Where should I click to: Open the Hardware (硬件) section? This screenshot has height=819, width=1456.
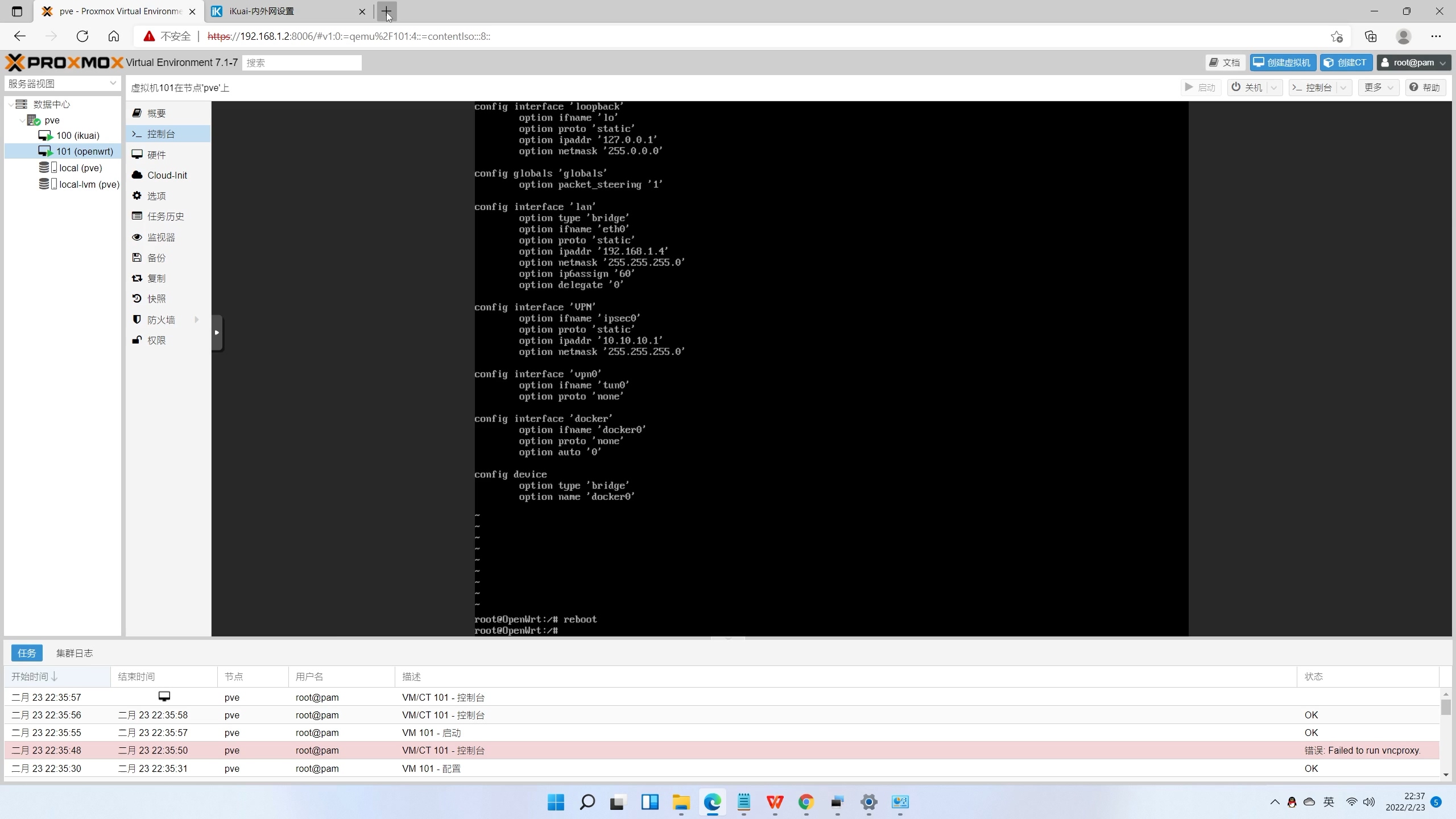(156, 155)
